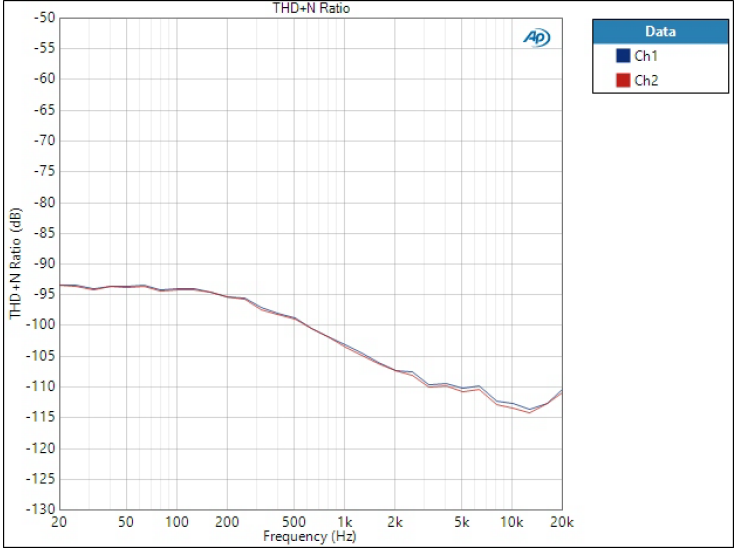
Task: Click the 500 X-axis tick label
Action: click(x=294, y=522)
